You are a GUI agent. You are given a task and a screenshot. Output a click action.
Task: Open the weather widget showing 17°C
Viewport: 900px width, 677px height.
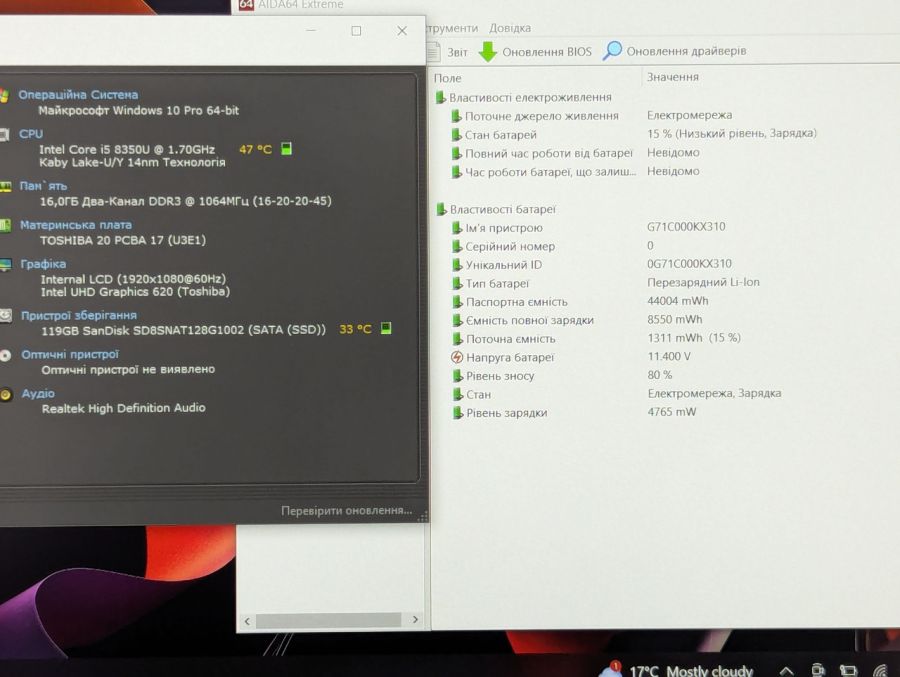tap(677, 670)
